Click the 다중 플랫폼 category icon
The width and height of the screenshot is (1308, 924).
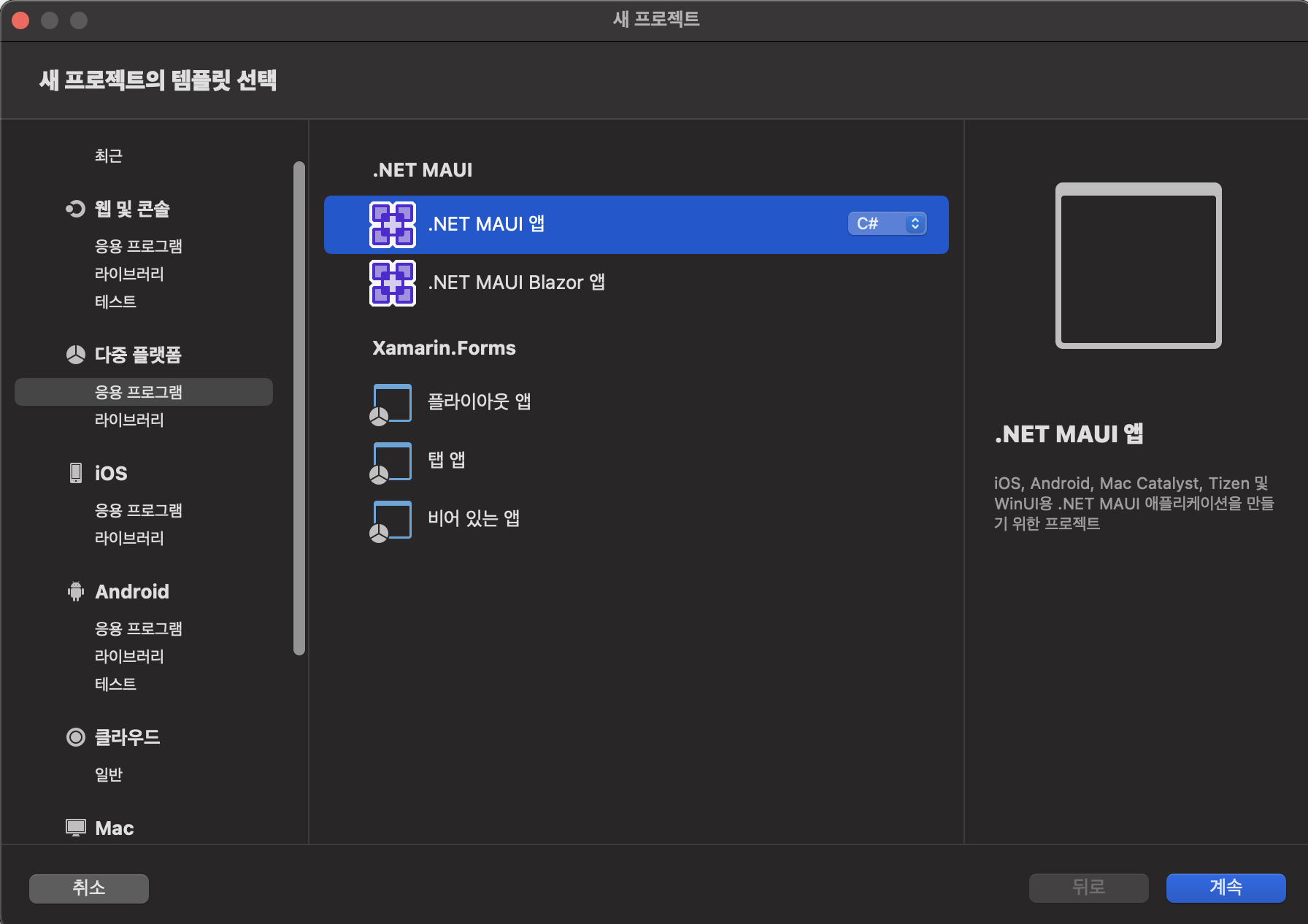(x=75, y=355)
